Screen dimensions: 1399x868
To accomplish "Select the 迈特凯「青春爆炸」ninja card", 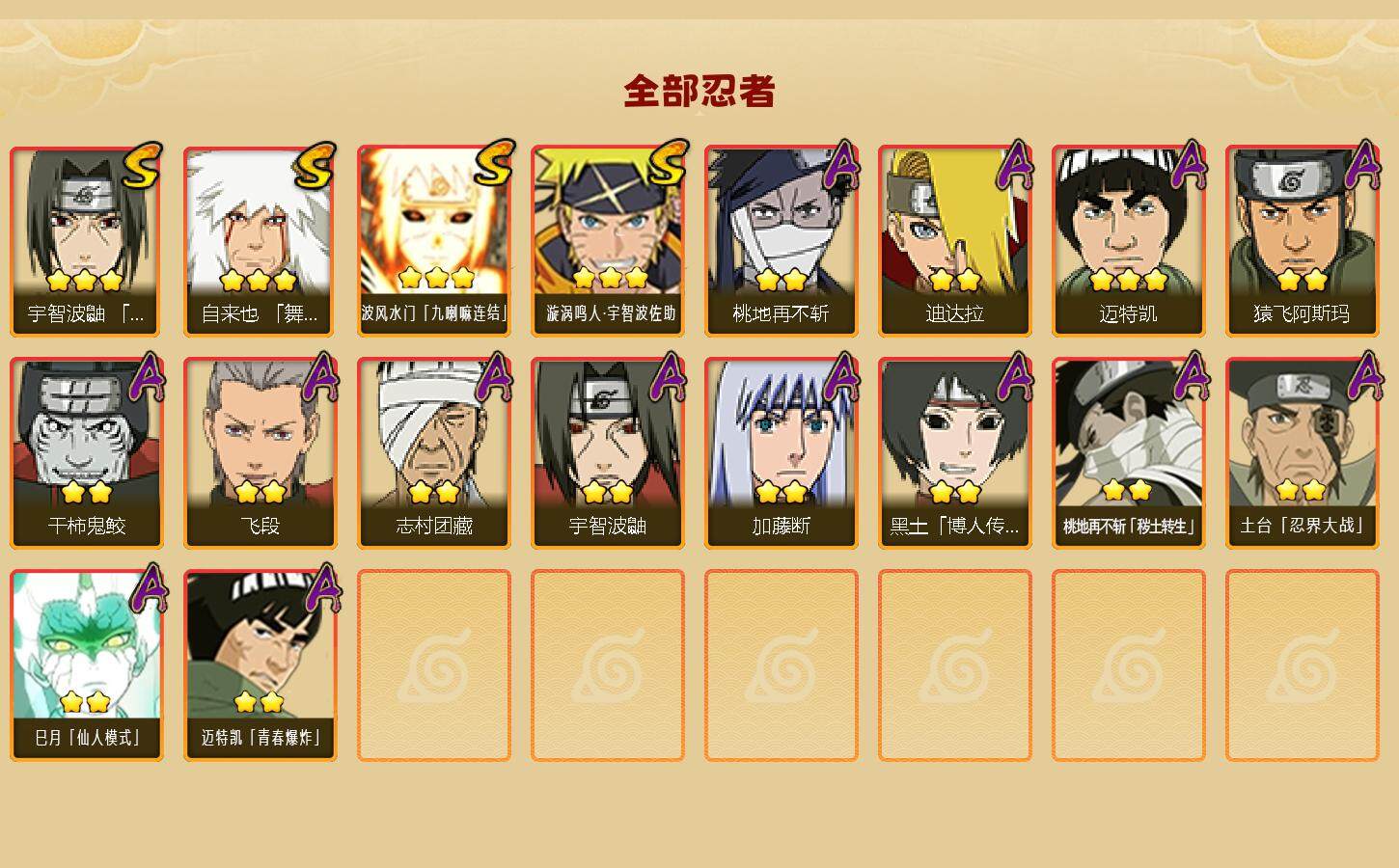I will tap(261, 665).
